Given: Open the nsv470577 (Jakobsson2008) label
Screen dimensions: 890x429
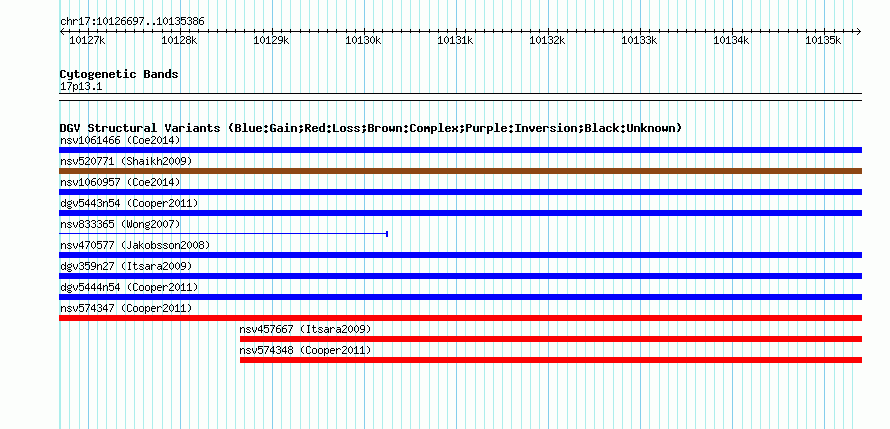Looking at the screenshot, I should 135,245.
